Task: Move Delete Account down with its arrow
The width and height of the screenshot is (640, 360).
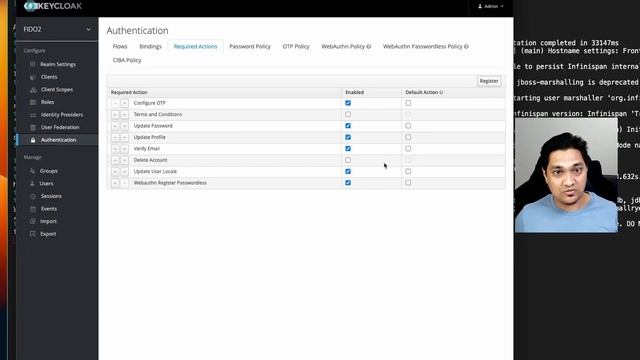Action: pyautogui.click(x=124, y=160)
